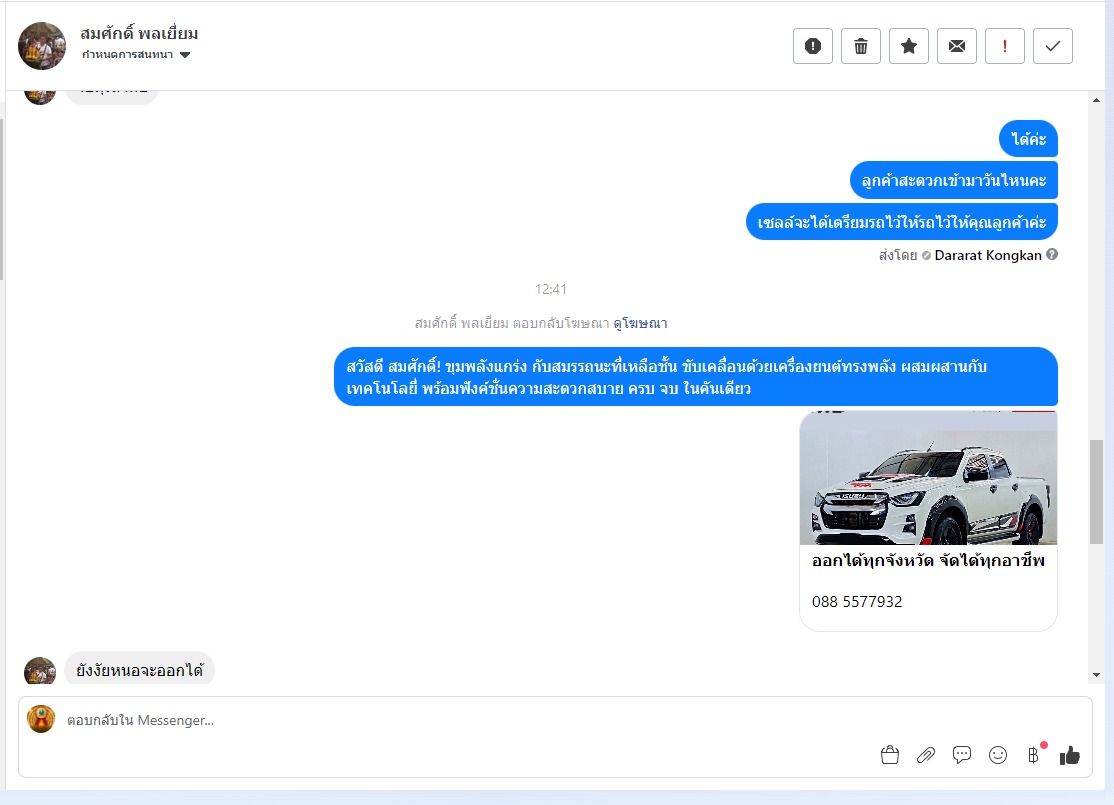This screenshot has width=1114, height=805.
Task: Open สมศักดิ์ พลเยี่ยม profile picture in header
Action: (x=42, y=46)
